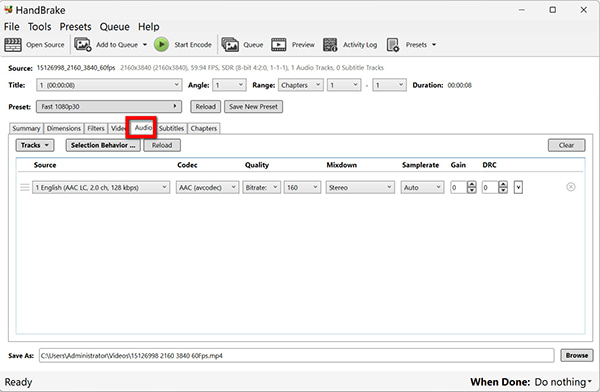Click the Save As path field
Image resolution: width=600 pixels, height=392 pixels.
click(296, 355)
